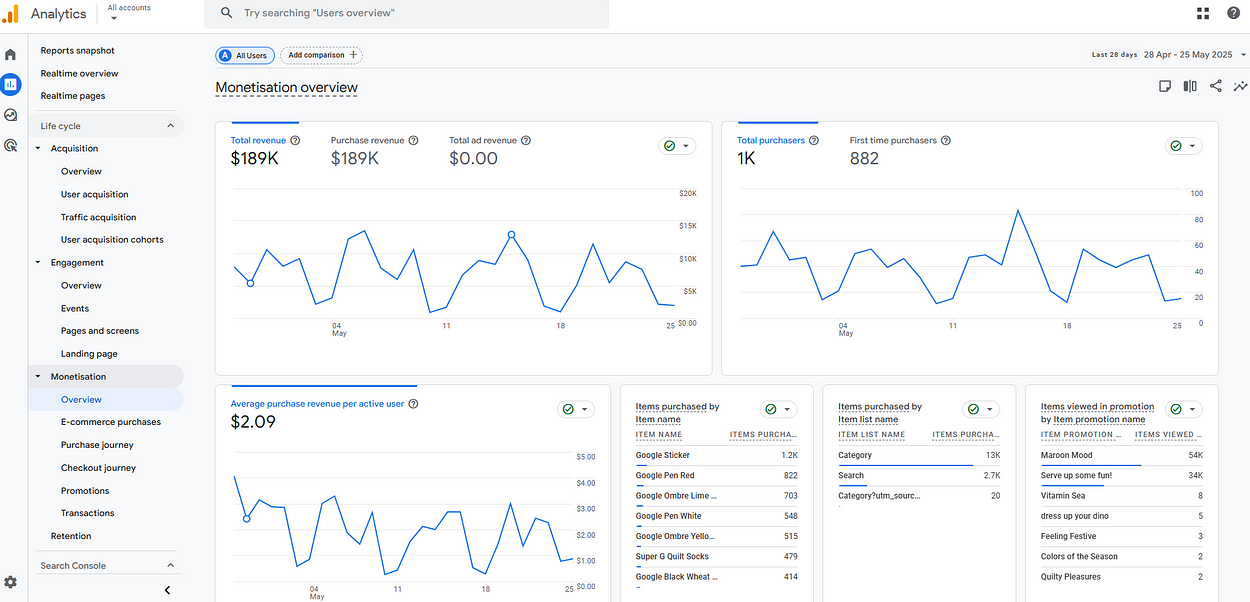Click the edit comparisons icon

pyautogui.click(x=1190, y=86)
